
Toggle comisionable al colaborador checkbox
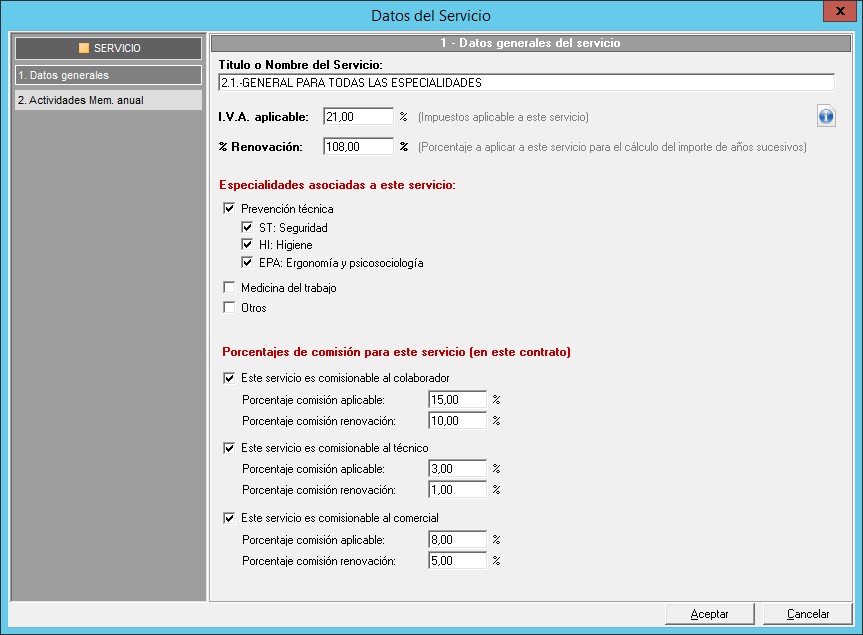[229, 379]
